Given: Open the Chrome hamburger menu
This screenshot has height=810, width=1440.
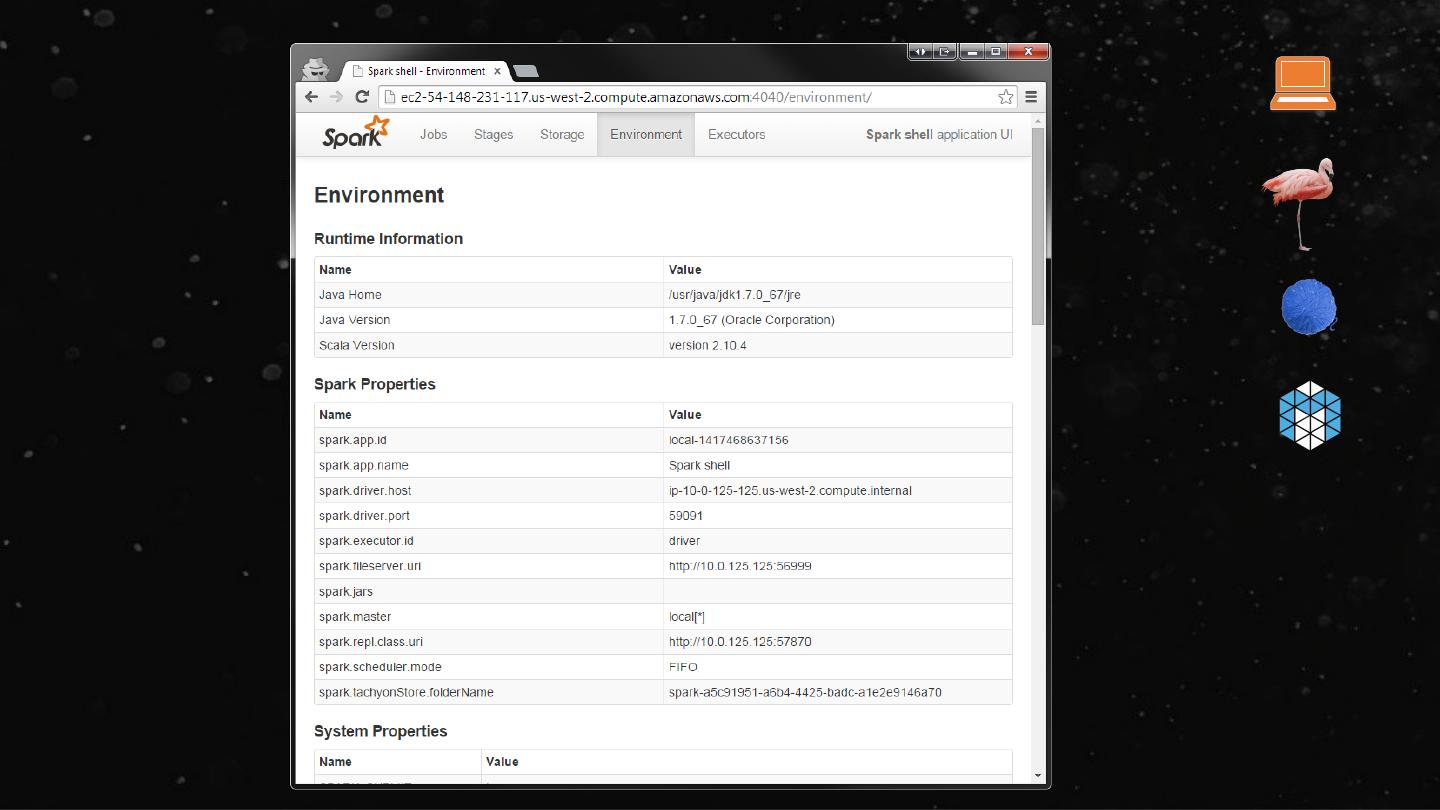Looking at the screenshot, I should point(1031,97).
